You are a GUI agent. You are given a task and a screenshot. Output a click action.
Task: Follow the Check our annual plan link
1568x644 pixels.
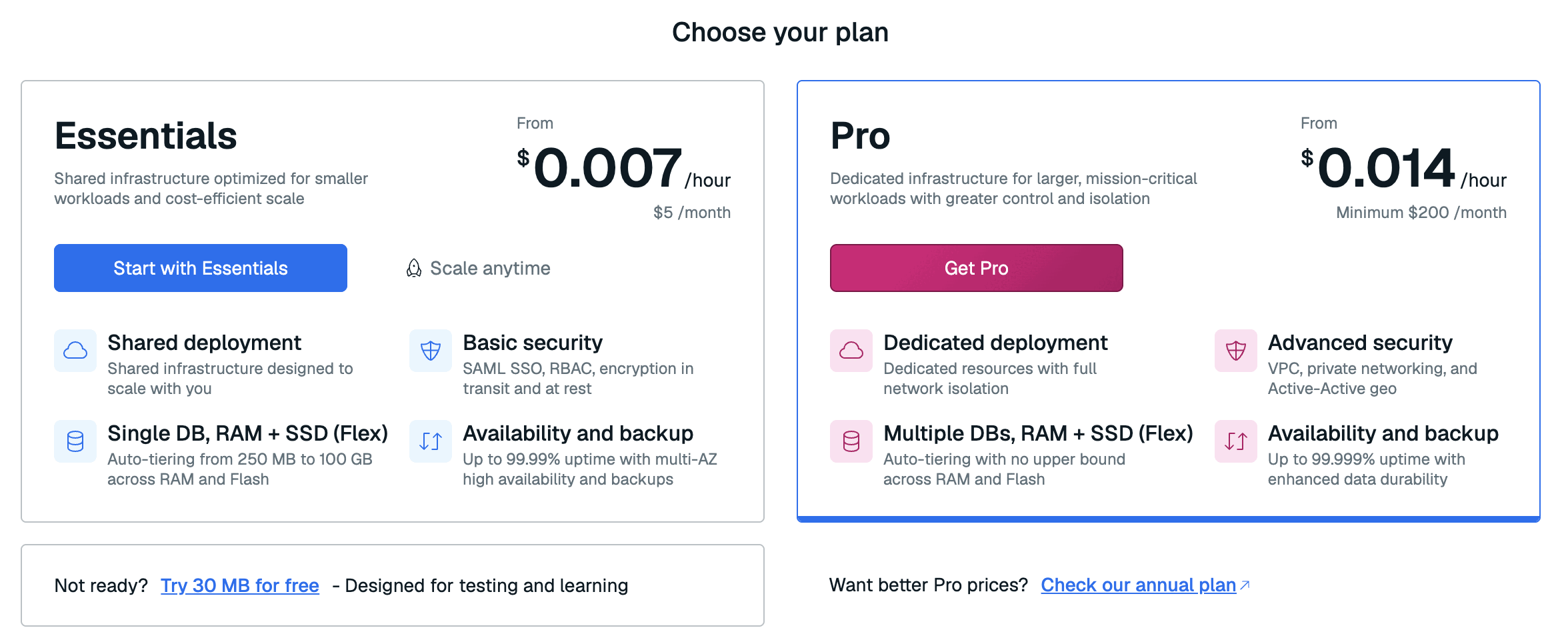point(1139,585)
